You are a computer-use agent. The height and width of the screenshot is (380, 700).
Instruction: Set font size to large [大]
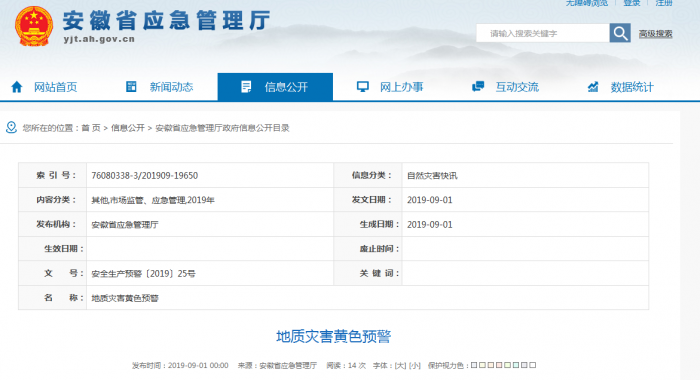[400, 365]
